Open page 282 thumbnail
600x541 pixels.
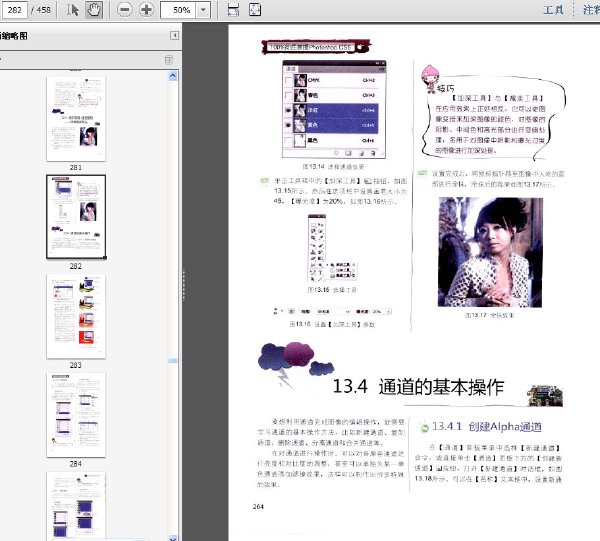[x=76, y=217]
